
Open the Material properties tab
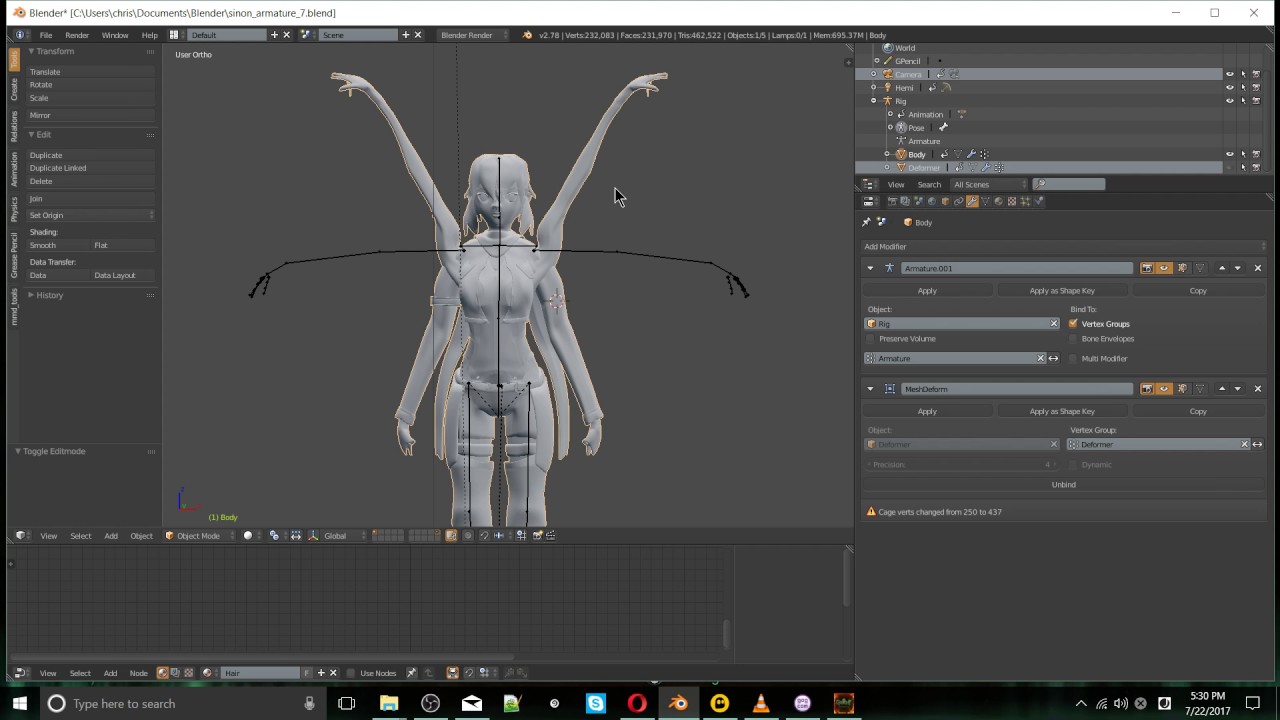pos(998,201)
